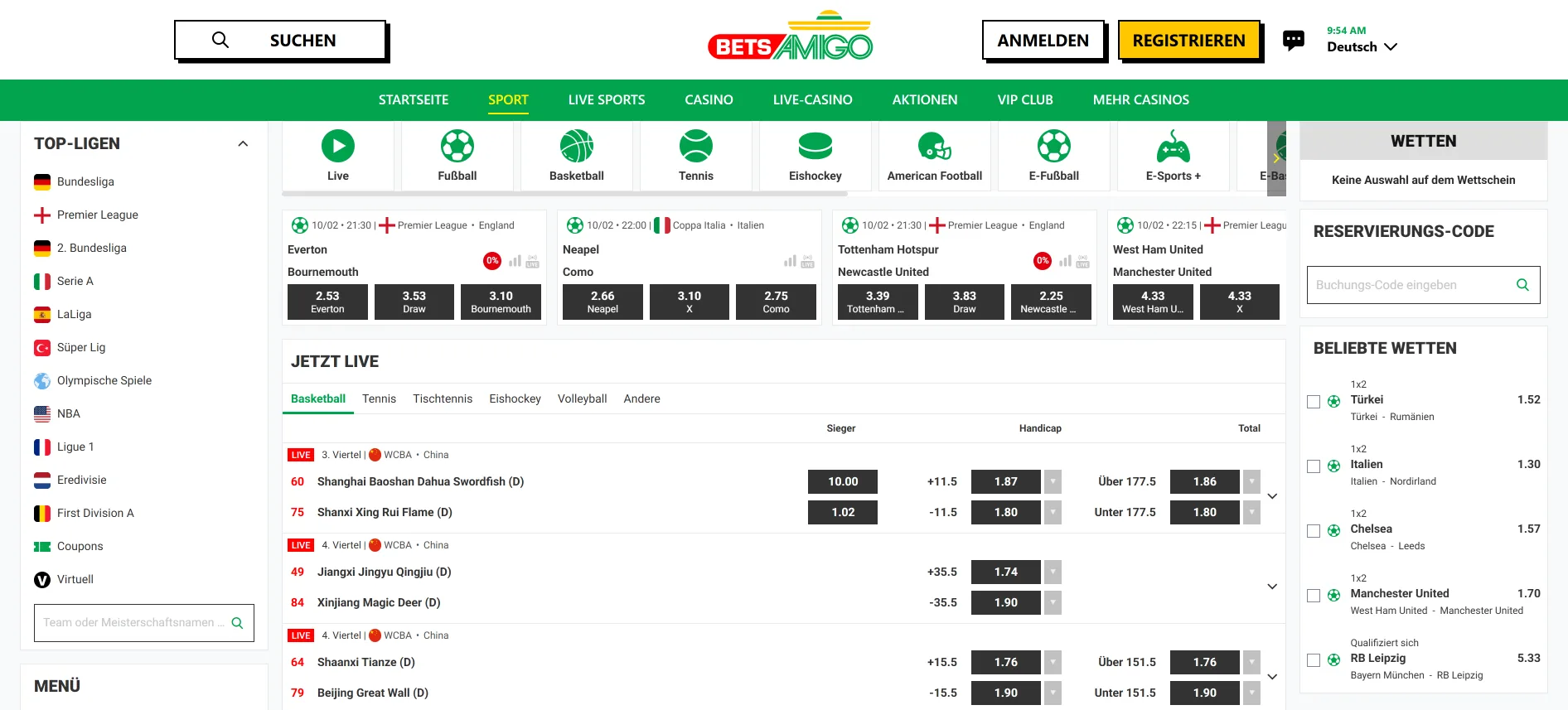Choose the Fußball sport icon
This screenshot has height=710, width=1568.
(457, 146)
